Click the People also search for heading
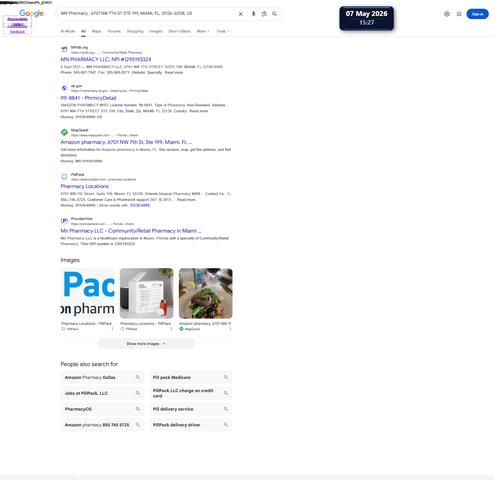500x480 pixels. (89, 364)
